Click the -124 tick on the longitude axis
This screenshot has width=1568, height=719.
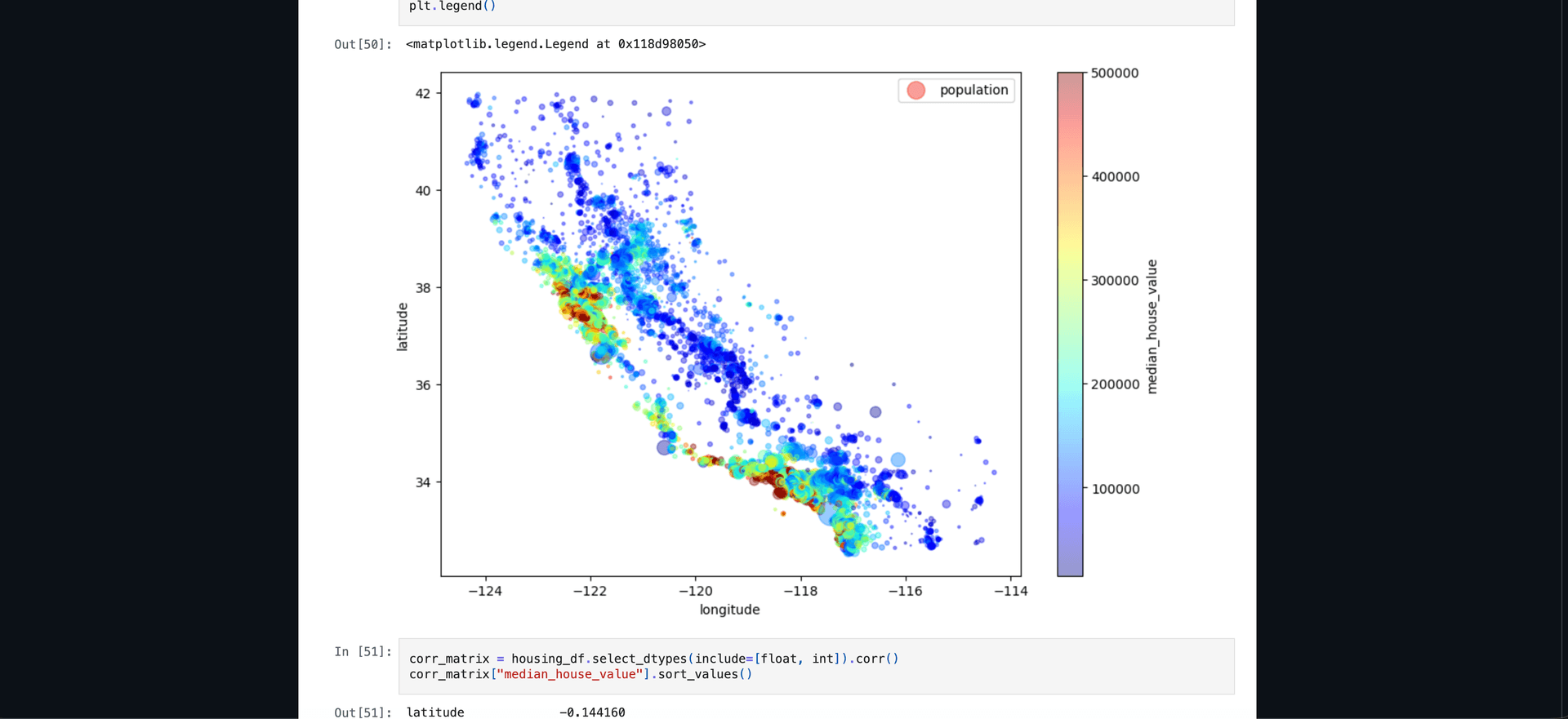pyautogui.click(x=485, y=591)
